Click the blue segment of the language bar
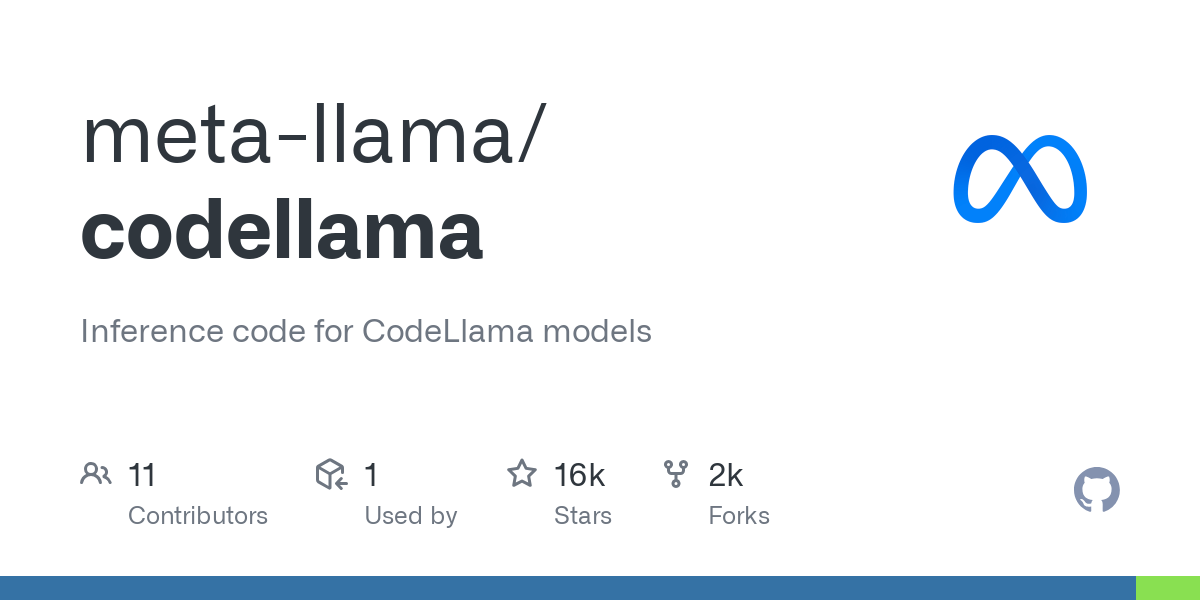The width and height of the screenshot is (1200, 600). (567, 588)
